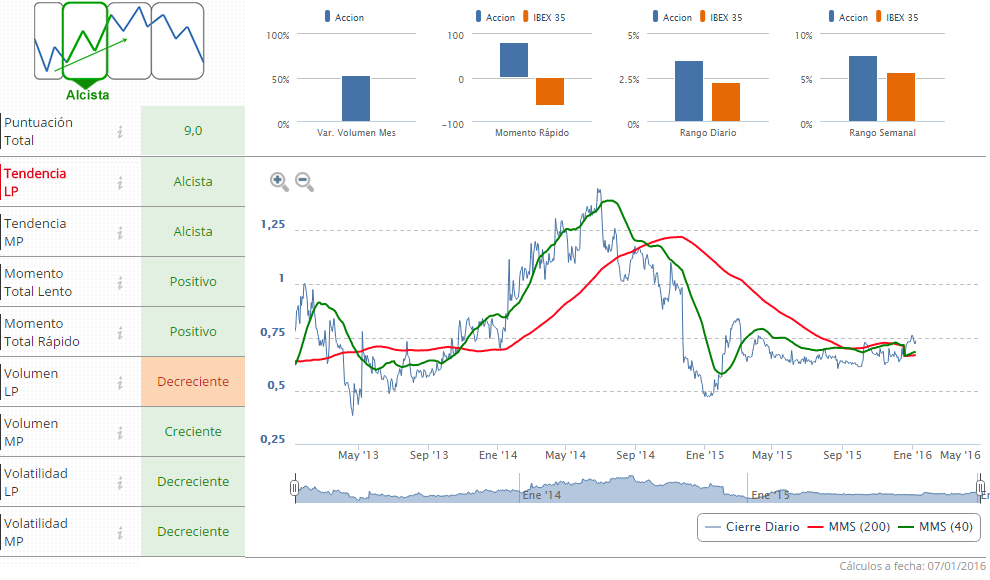This screenshot has height=580, width=990.
Task: Click right handle of chart range navigator
Action: pos(981,488)
